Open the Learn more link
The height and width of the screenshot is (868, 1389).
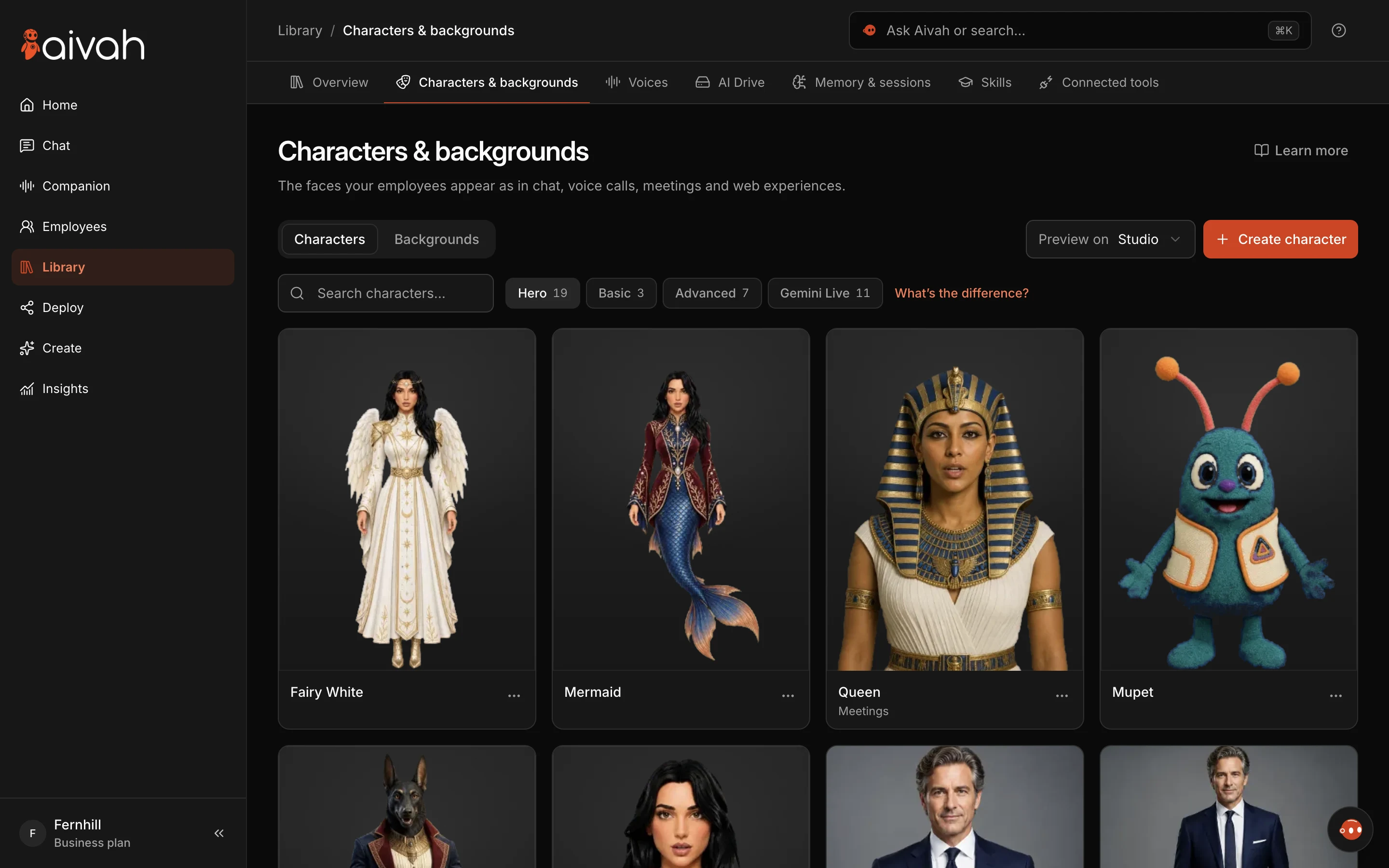pos(1301,150)
